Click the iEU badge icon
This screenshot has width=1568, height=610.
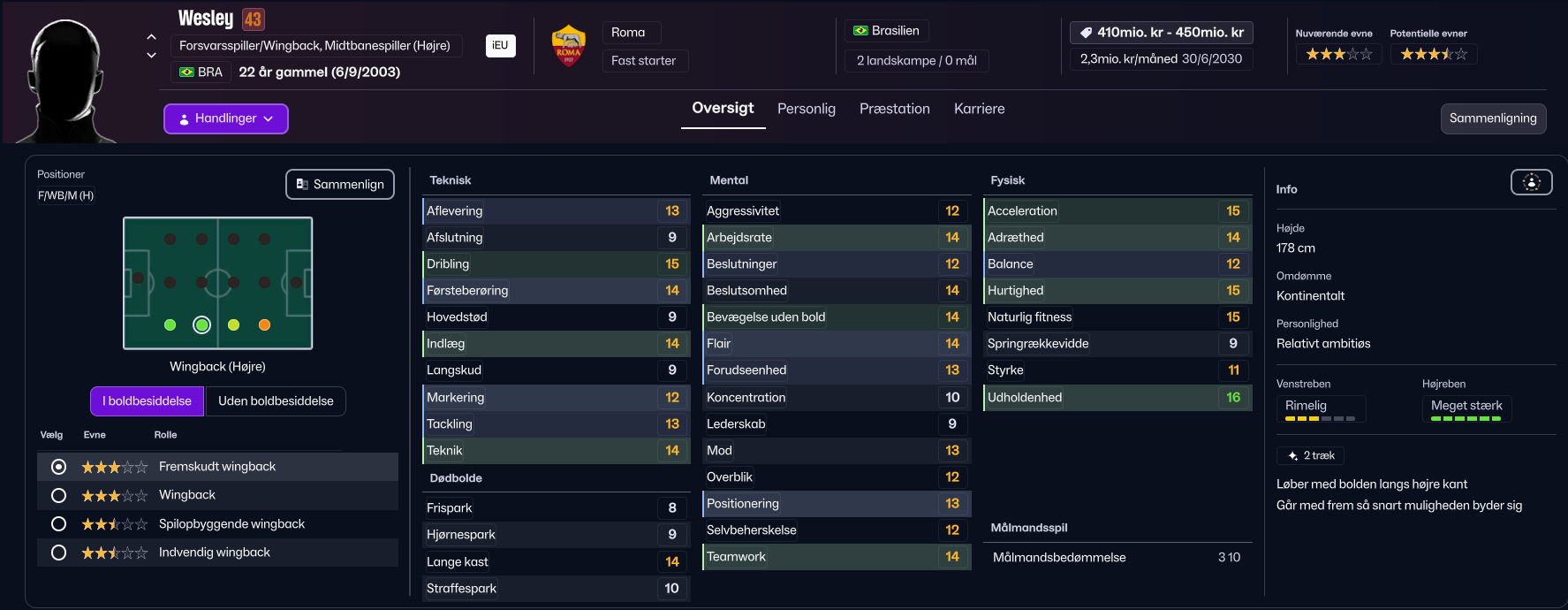click(x=500, y=45)
